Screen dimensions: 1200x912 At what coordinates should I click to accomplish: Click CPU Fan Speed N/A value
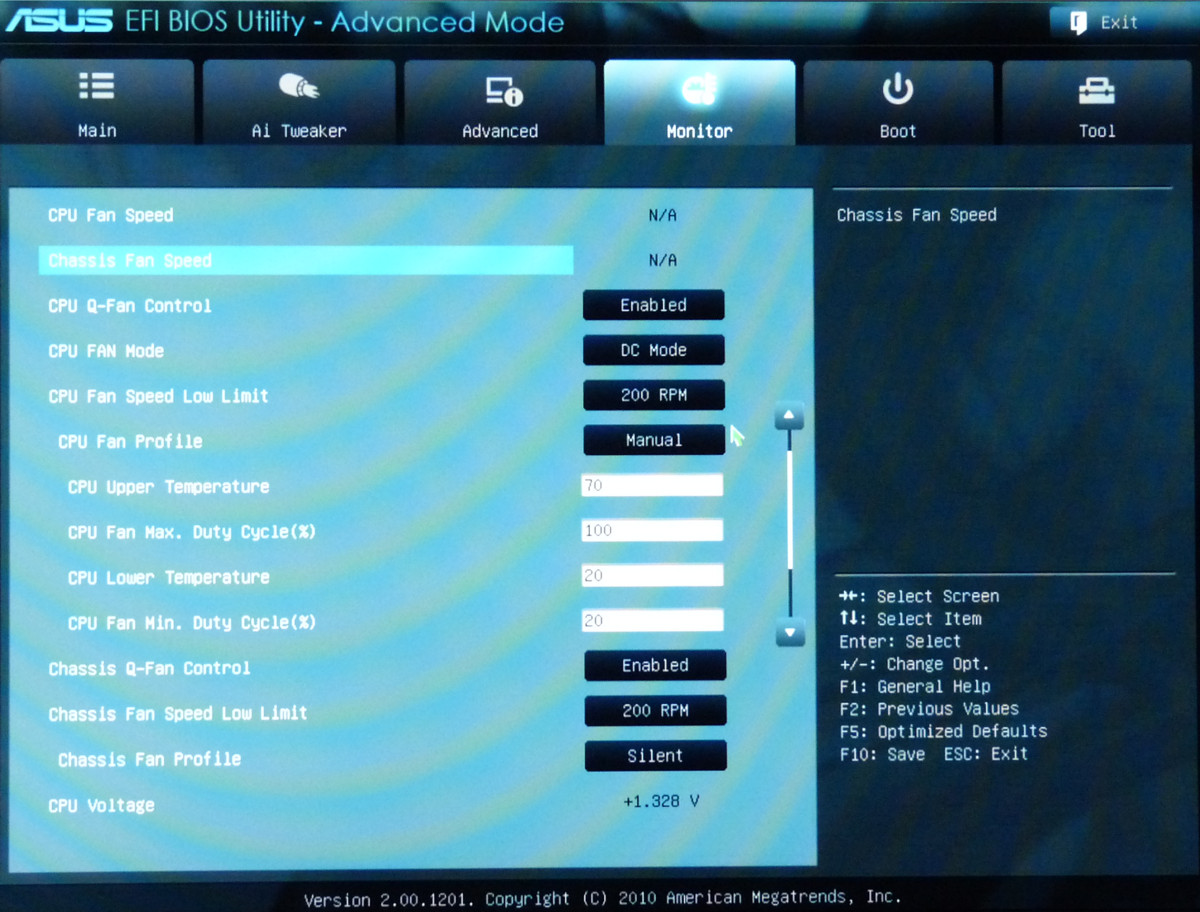pos(662,215)
